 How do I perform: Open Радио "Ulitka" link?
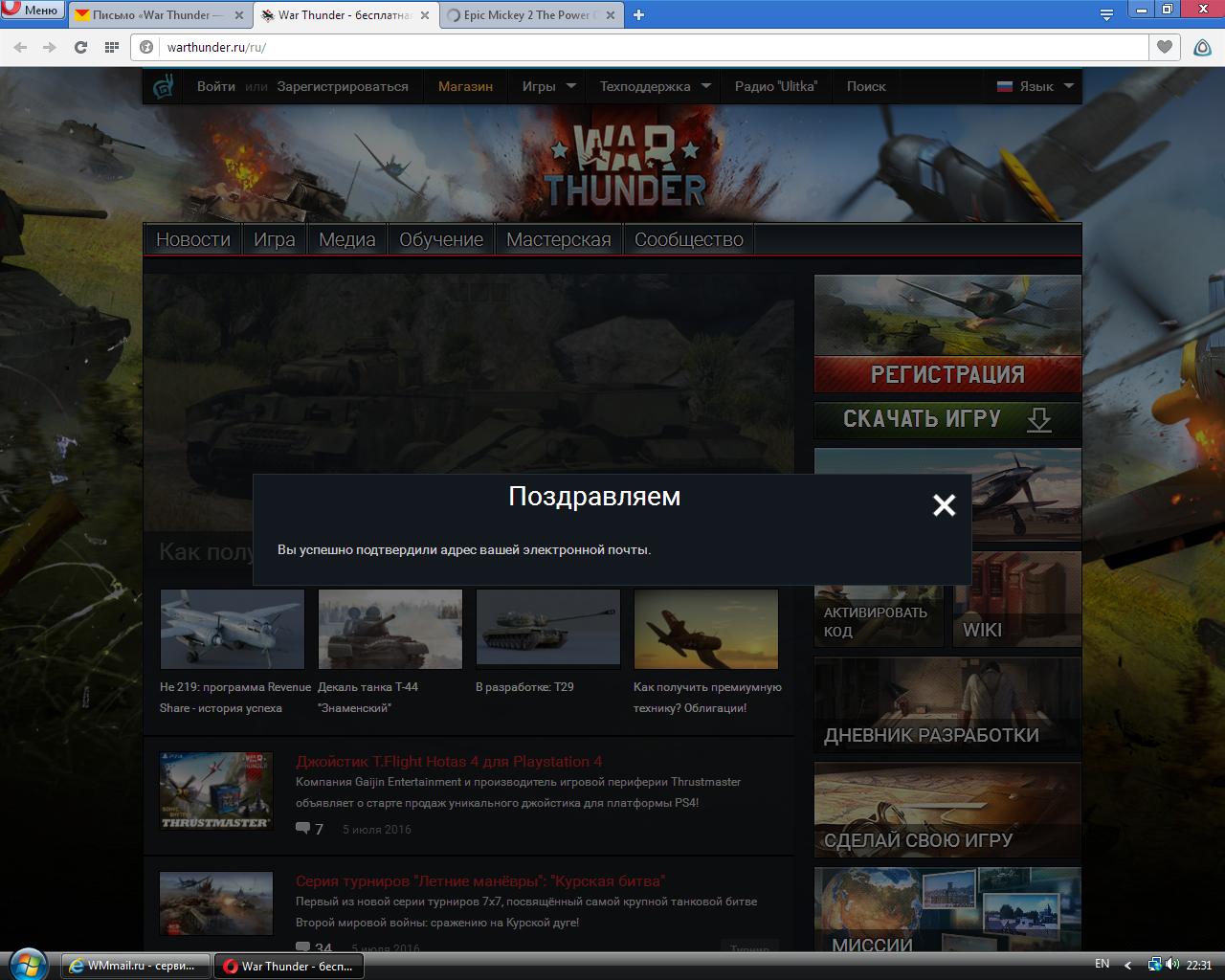[776, 86]
